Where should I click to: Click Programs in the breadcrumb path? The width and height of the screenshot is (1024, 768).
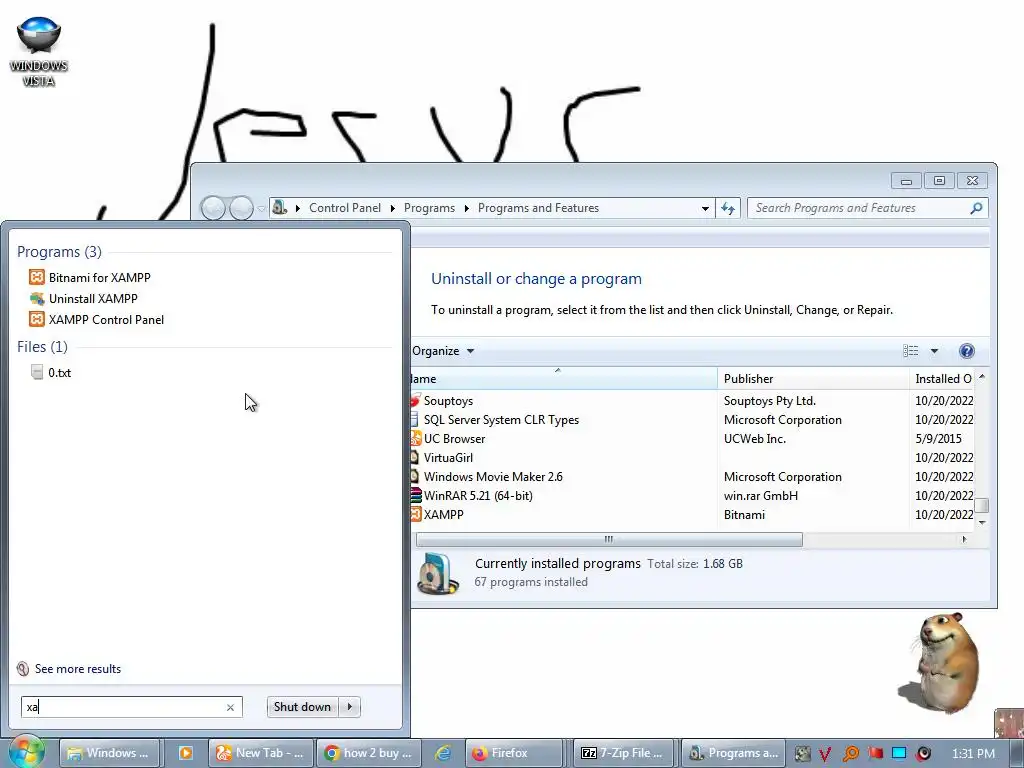tap(429, 208)
